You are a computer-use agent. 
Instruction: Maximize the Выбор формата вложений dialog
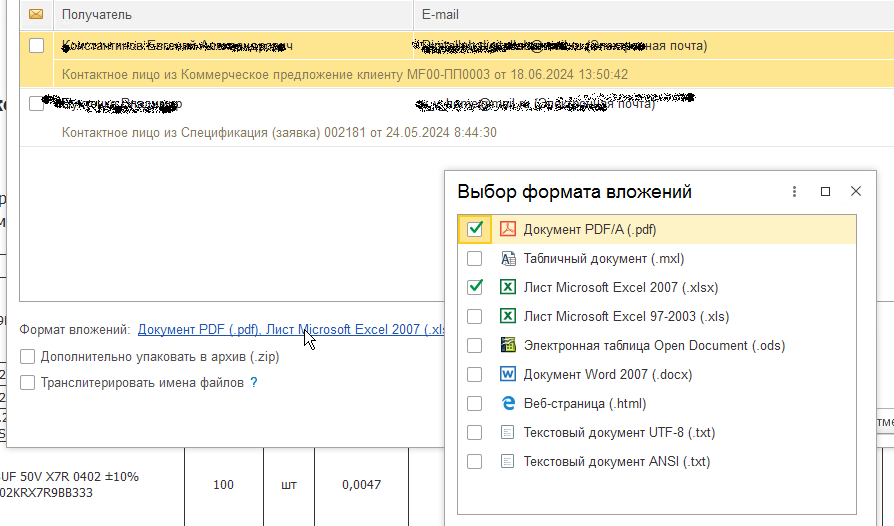click(x=825, y=192)
